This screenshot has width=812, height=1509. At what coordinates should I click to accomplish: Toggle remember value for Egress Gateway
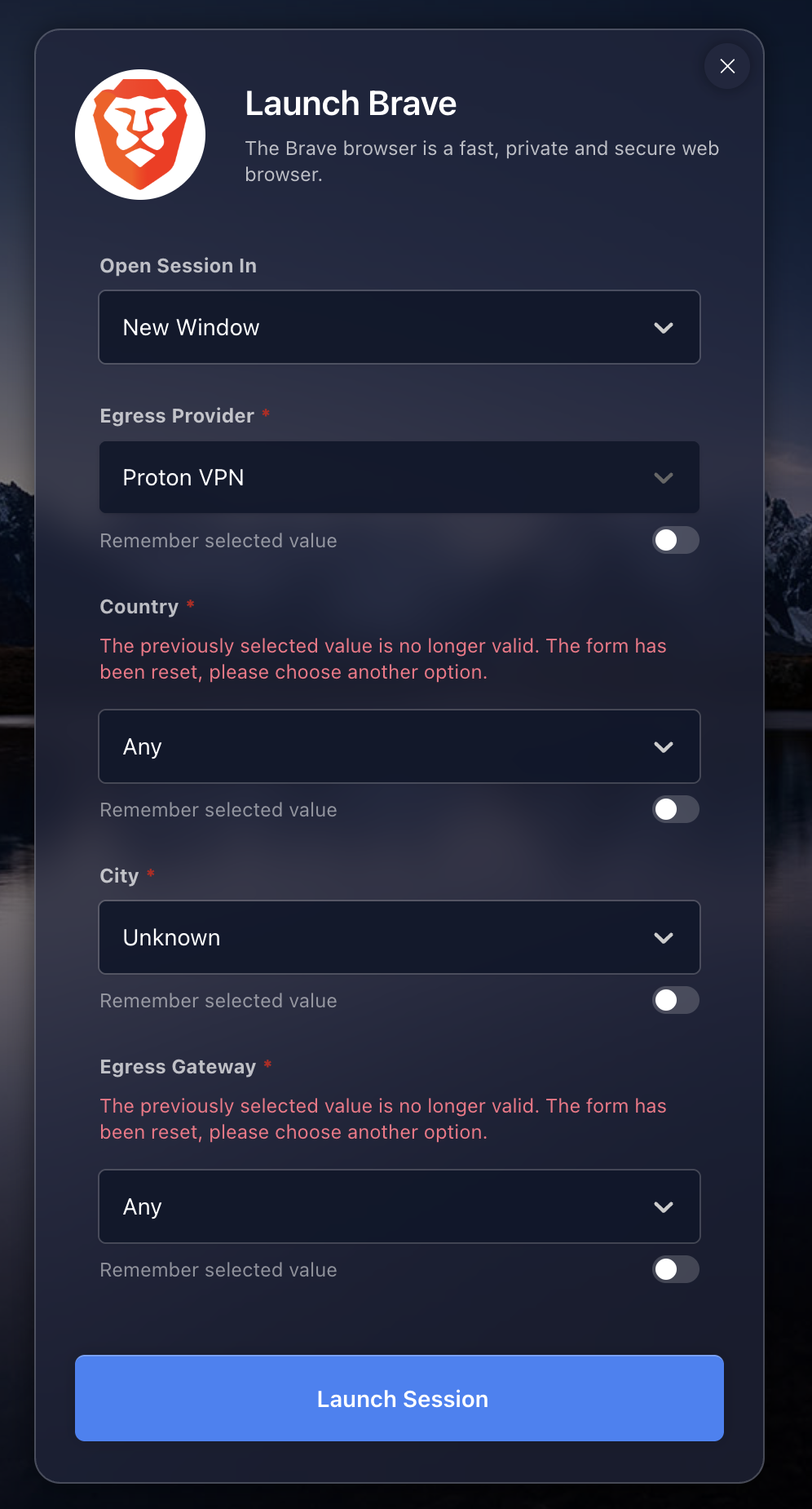point(675,1269)
